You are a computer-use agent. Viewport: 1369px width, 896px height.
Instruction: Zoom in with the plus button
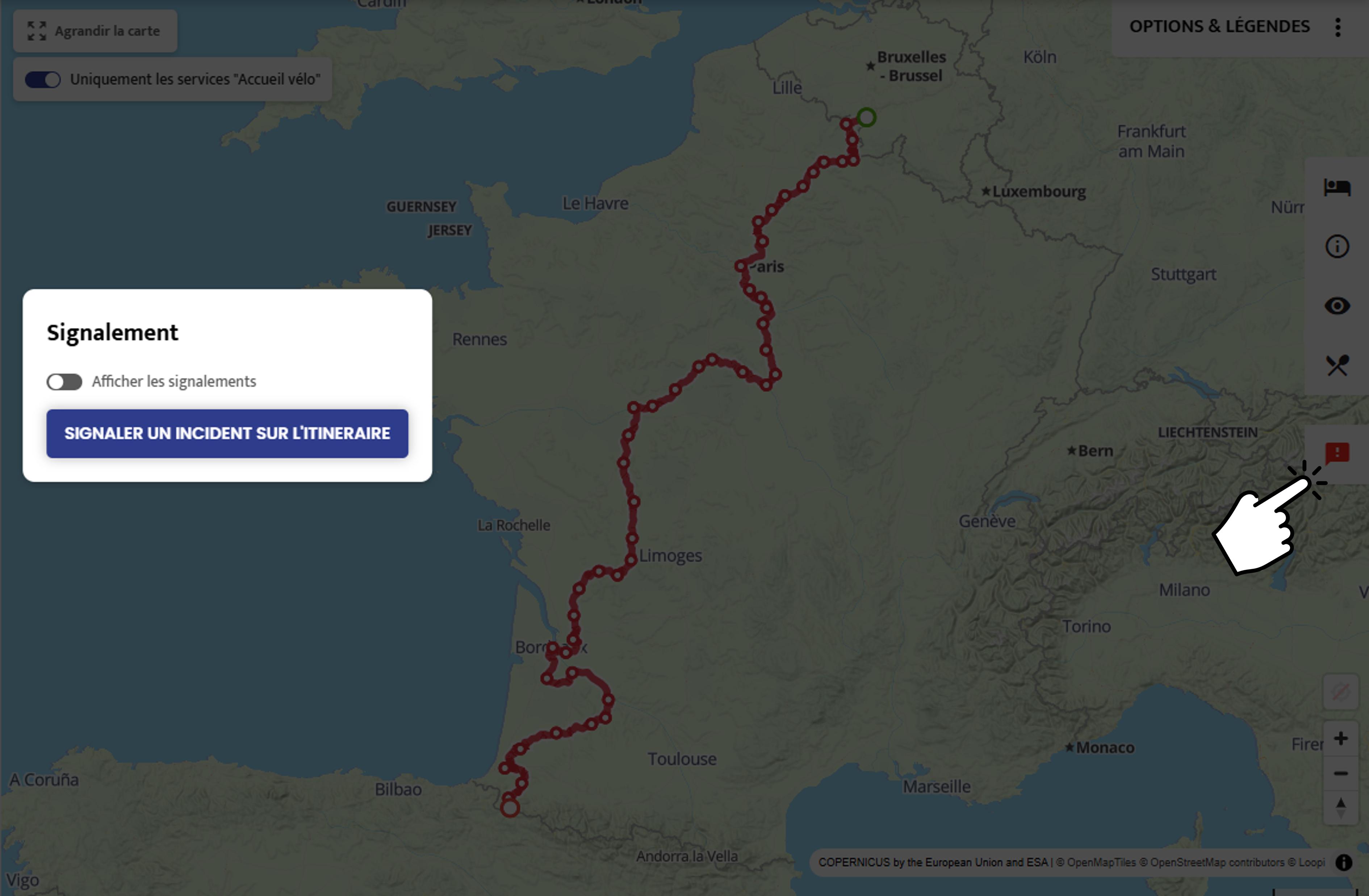[1341, 739]
